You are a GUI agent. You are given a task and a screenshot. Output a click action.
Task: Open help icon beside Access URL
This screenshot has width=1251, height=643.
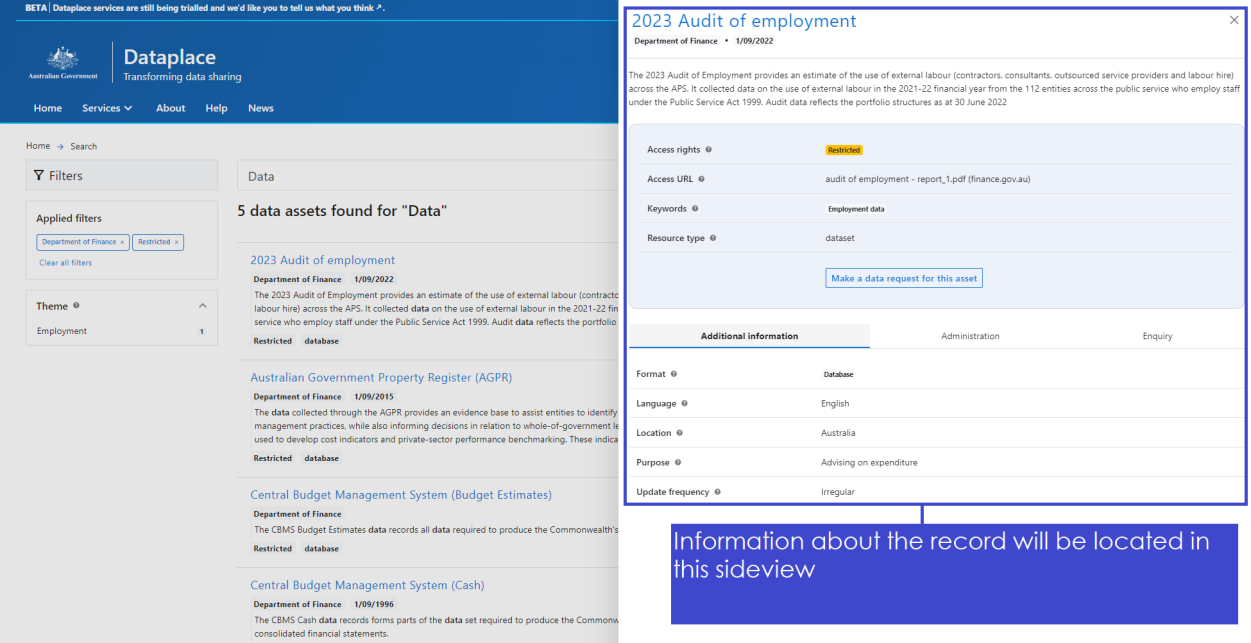(x=701, y=179)
